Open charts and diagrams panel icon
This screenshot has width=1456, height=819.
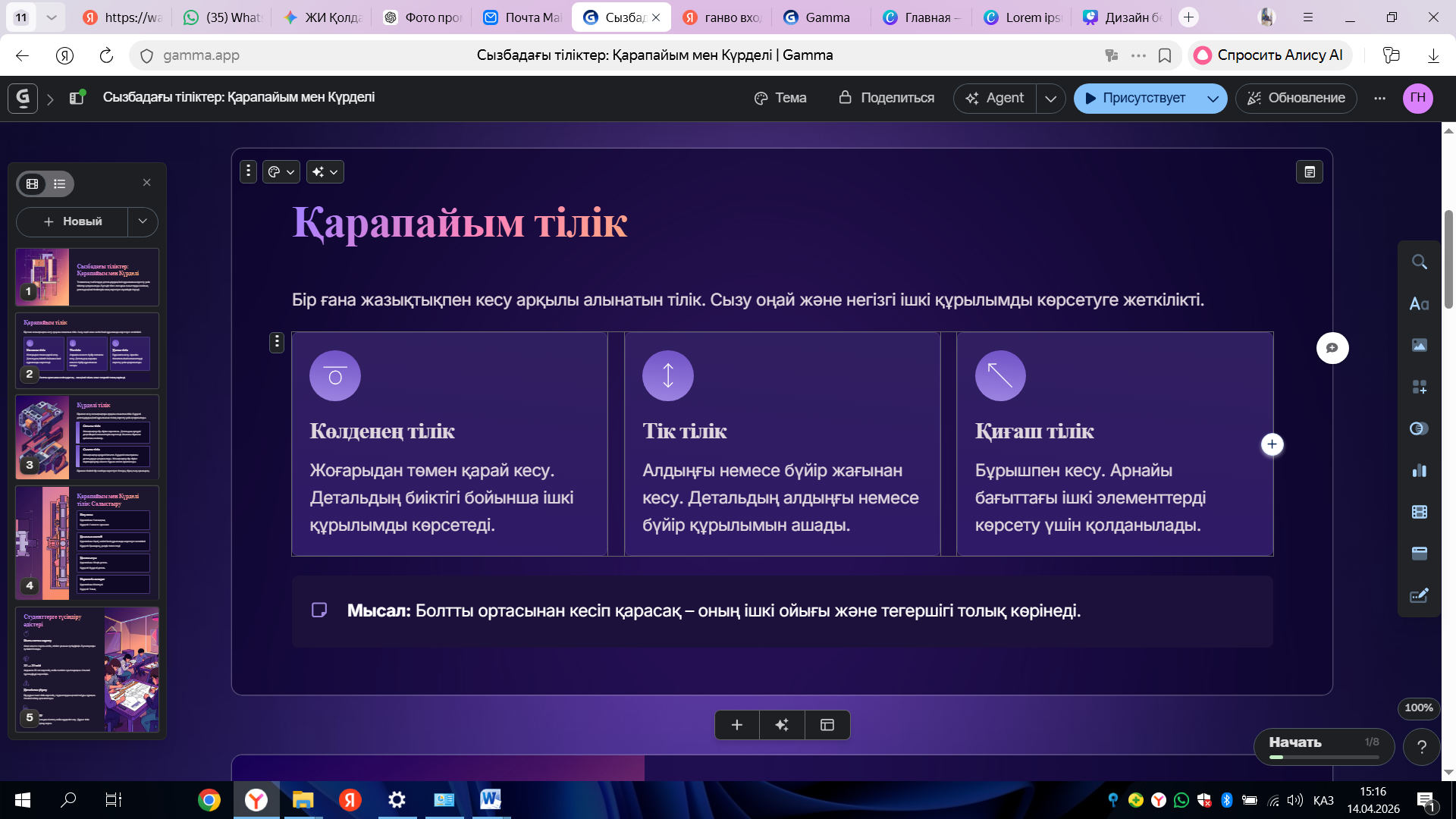click(x=1420, y=471)
